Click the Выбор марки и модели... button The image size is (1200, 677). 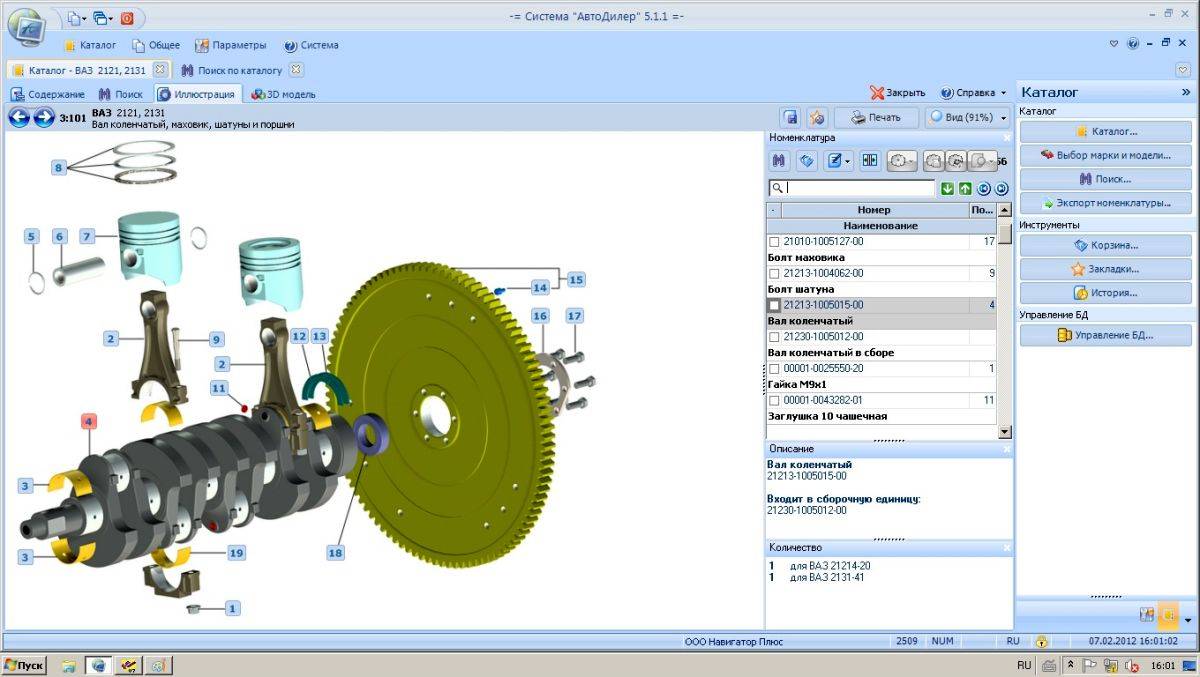coord(1105,155)
